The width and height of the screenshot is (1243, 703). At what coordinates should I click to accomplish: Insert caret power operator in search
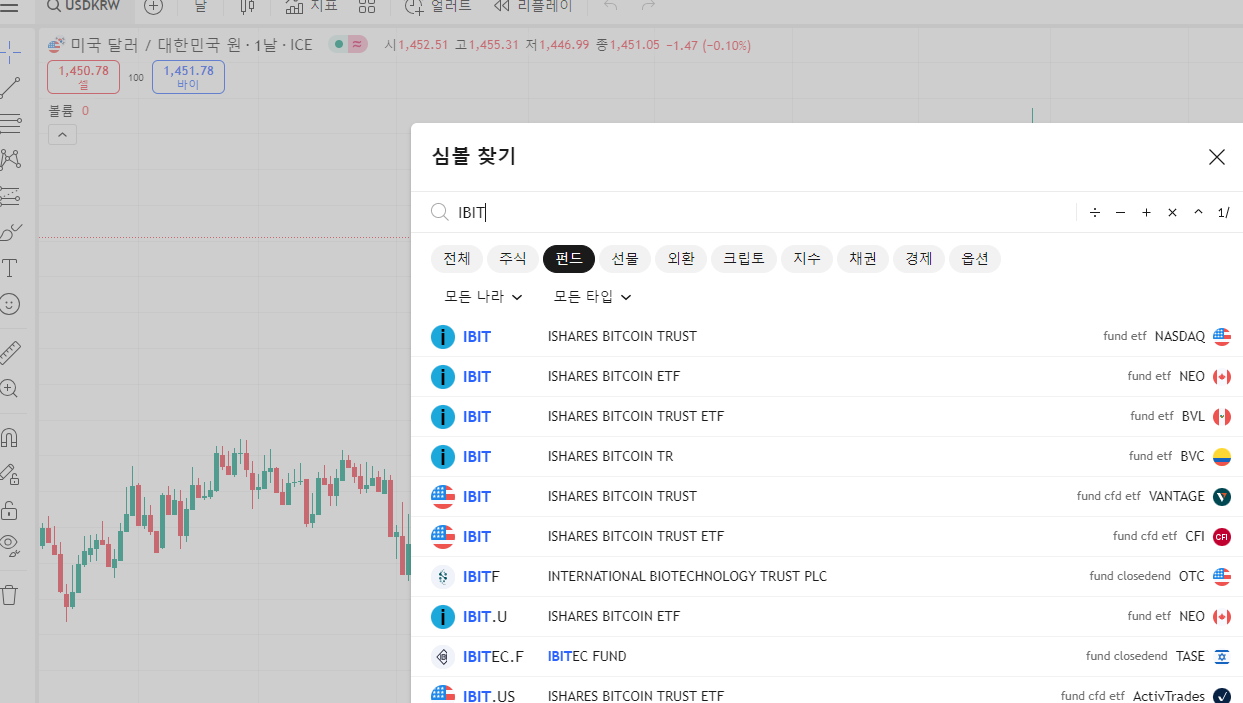1198,212
